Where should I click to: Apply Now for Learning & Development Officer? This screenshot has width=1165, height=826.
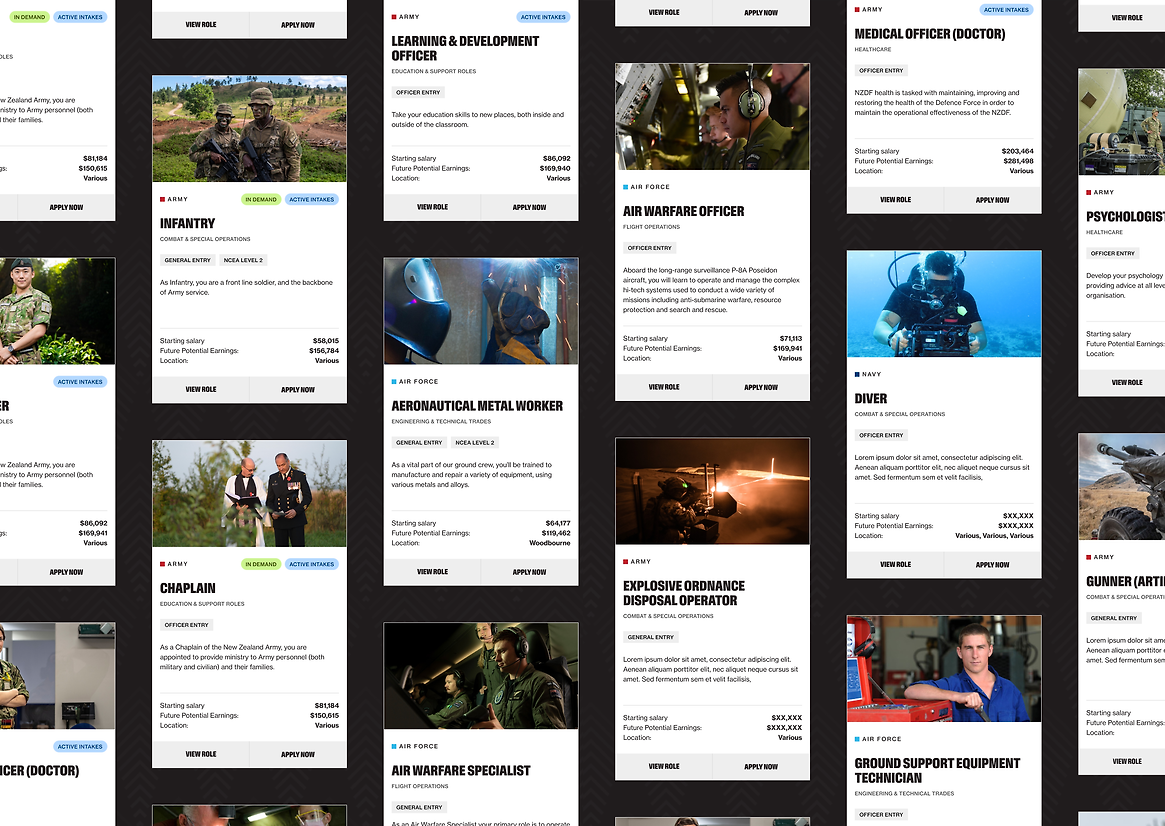pos(529,208)
